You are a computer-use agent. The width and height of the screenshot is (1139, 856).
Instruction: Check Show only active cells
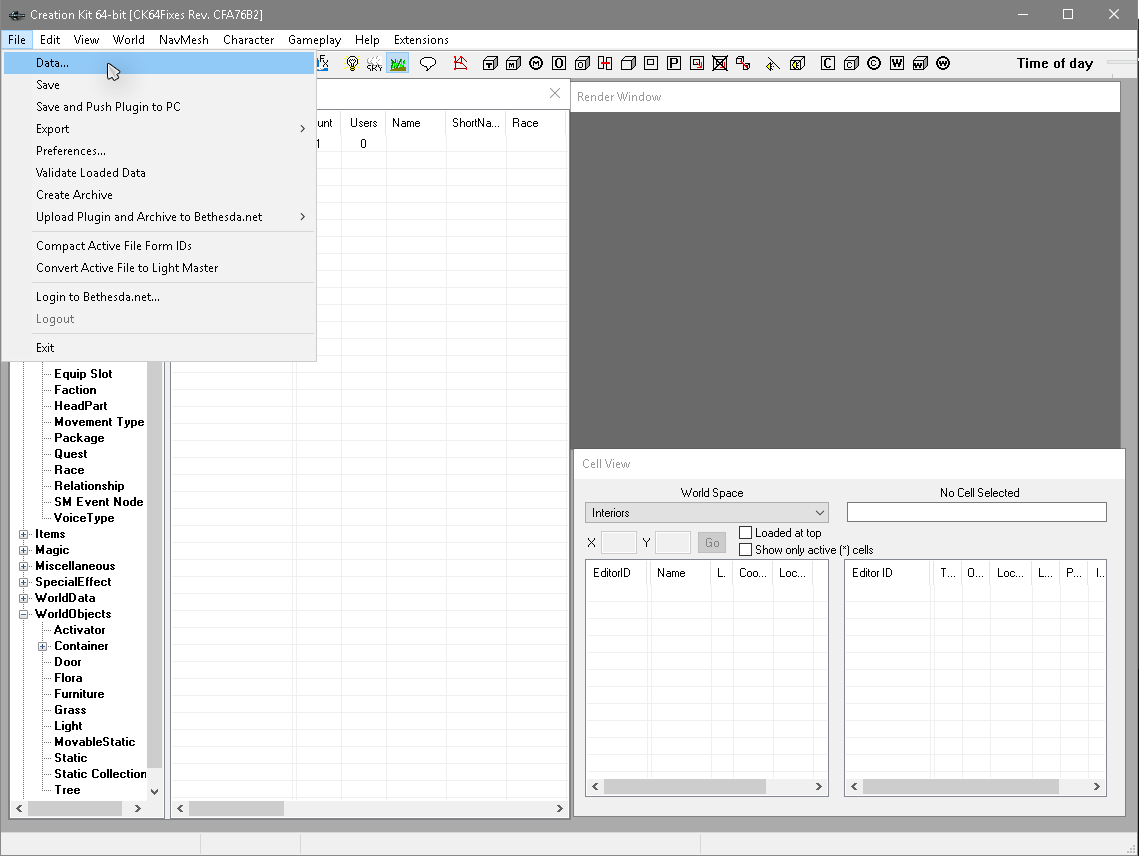point(746,550)
